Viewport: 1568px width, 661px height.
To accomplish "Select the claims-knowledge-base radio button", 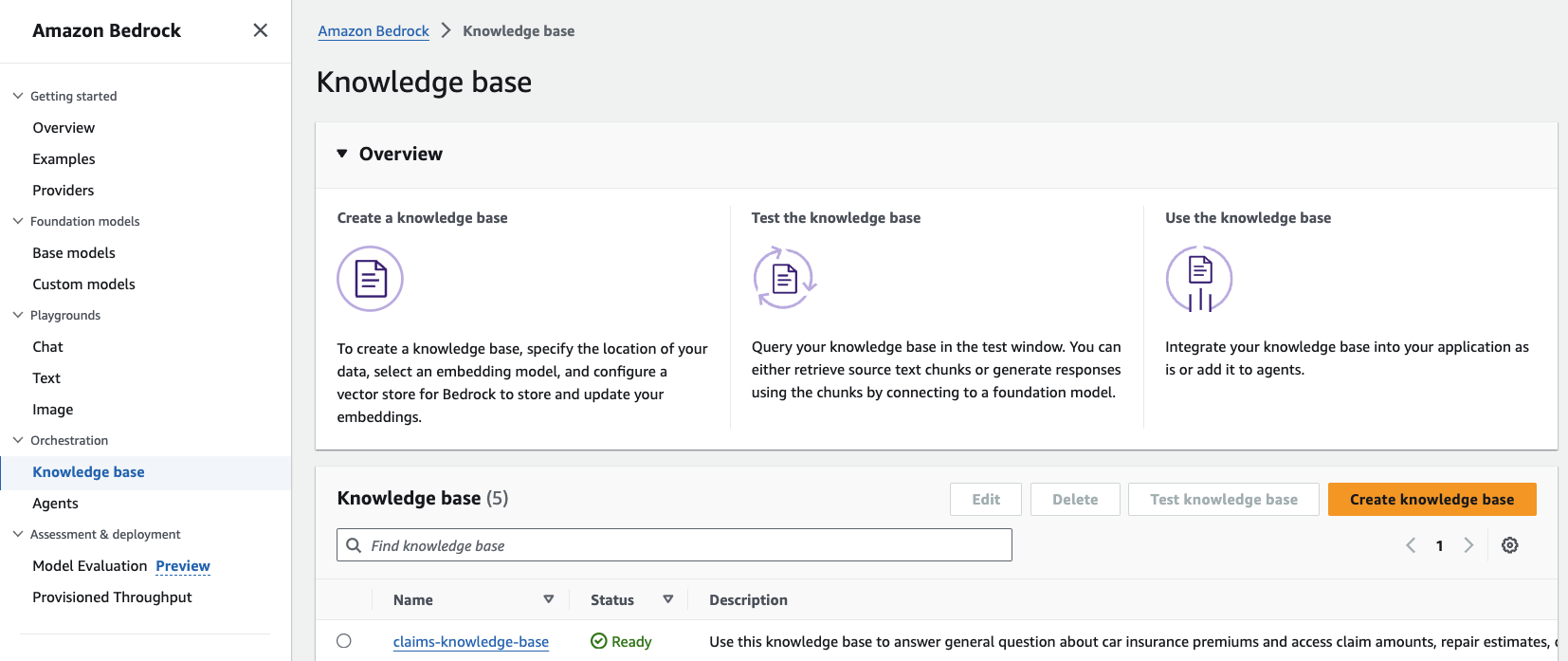I will click(344, 641).
